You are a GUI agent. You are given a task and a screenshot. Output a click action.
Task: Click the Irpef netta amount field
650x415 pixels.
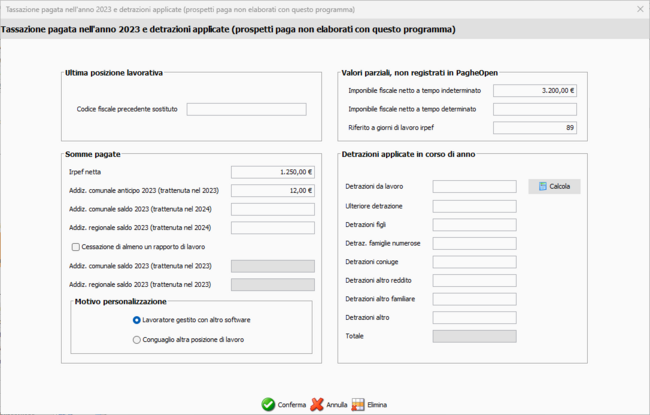point(272,172)
